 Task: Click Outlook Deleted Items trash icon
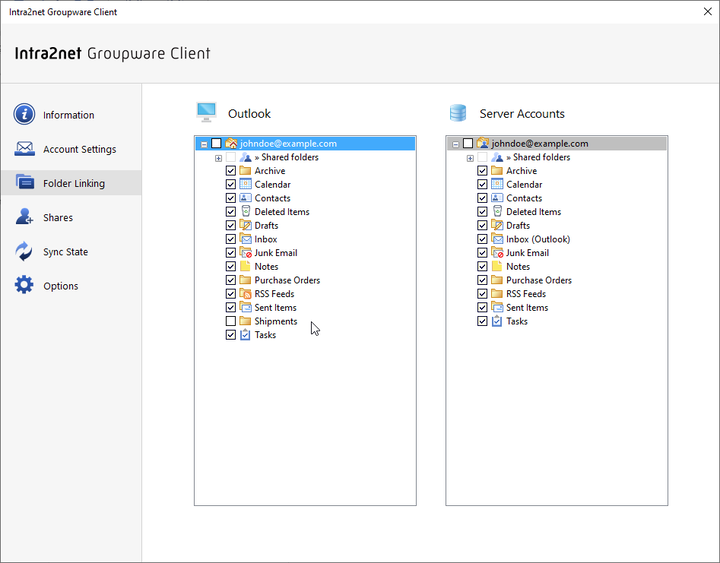[x=246, y=211]
